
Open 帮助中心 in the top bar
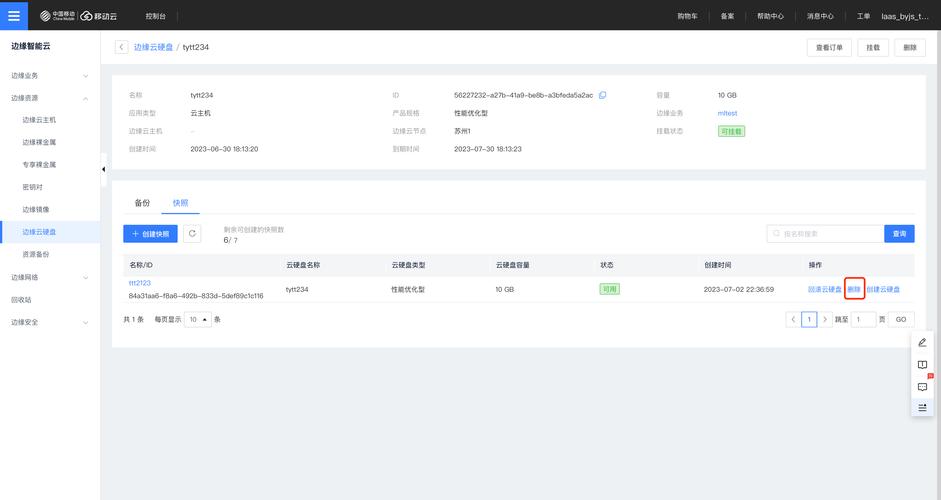(770, 16)
